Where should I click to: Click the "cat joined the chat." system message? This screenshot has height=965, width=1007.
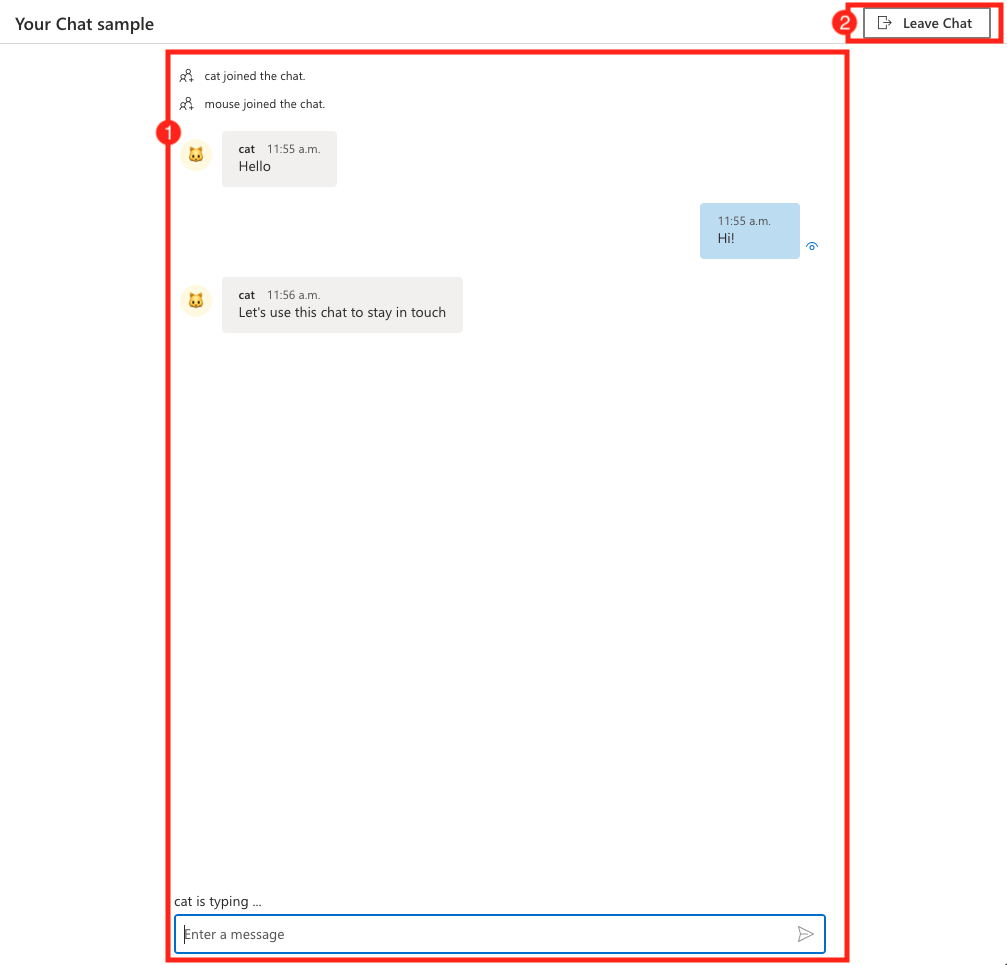click(253, 75)
